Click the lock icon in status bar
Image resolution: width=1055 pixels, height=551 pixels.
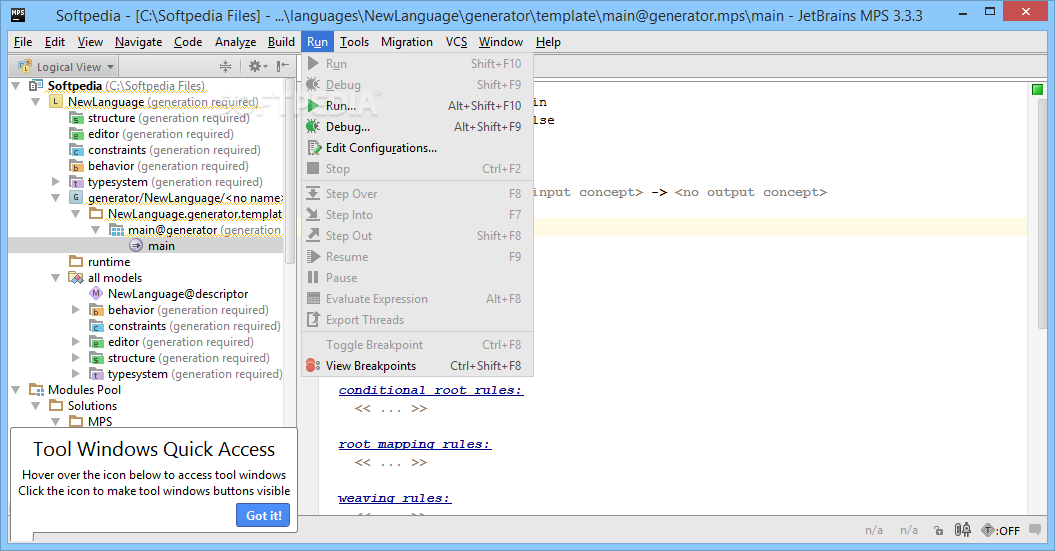939,530
